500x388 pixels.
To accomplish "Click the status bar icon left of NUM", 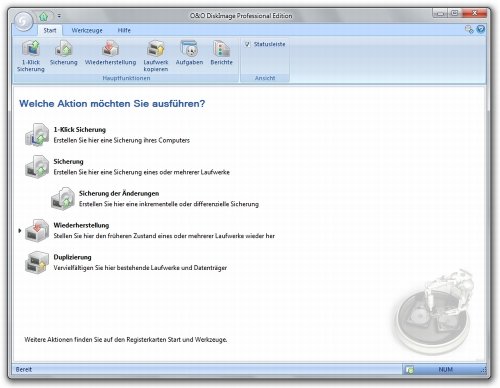I will 410,370.
